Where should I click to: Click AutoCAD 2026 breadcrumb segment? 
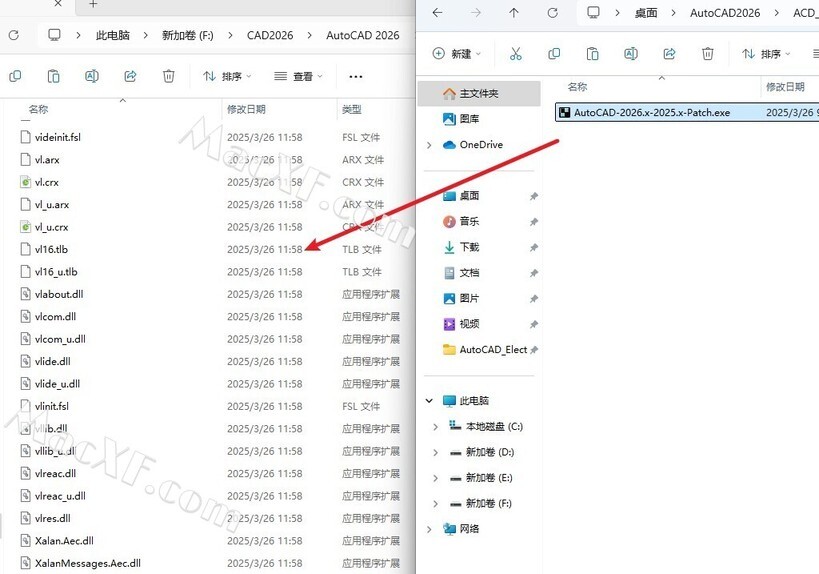[x=362, y=35]
